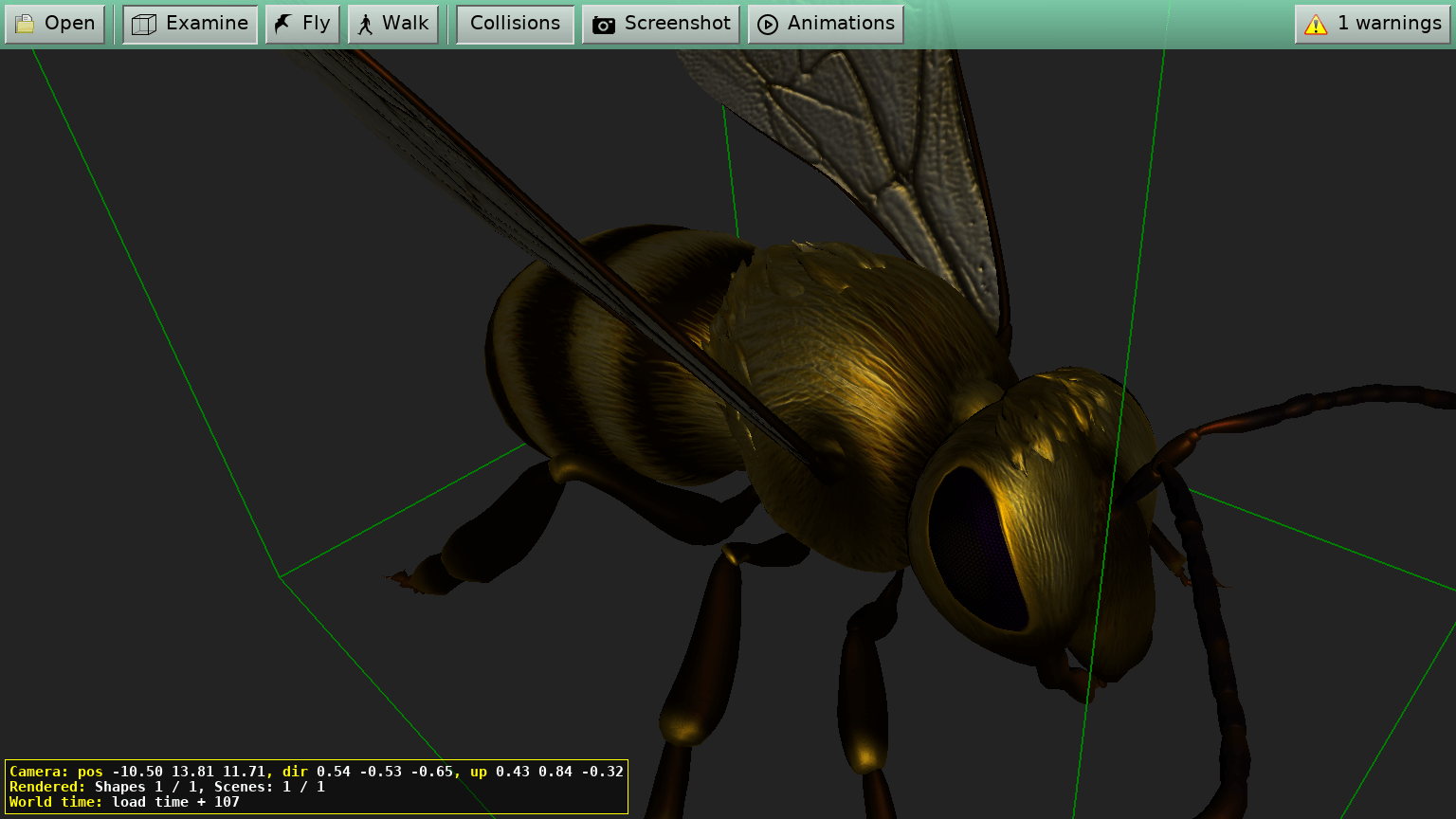The image size is (1456, 819).
Task: Open a new 3D model file
Action: 55,24
